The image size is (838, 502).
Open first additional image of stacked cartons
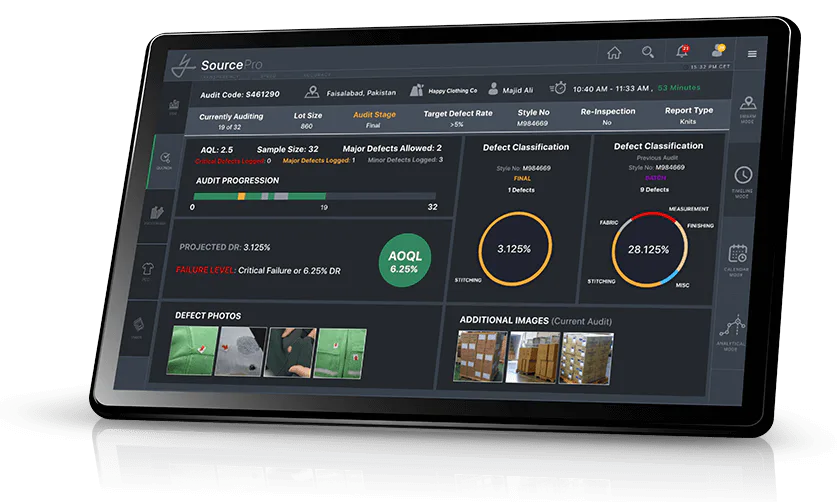click(x=480, y=356)
